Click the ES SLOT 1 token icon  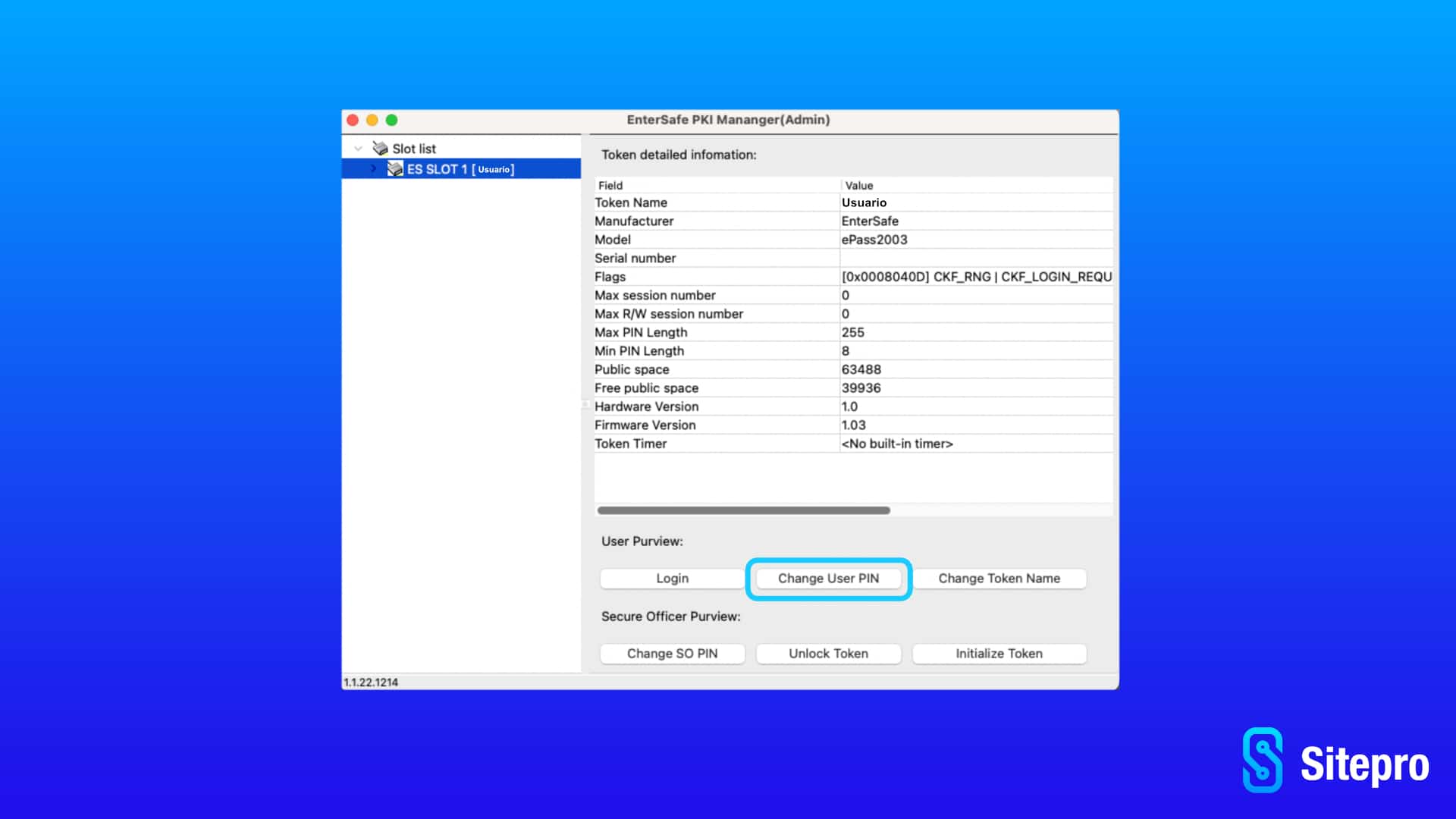395,168
